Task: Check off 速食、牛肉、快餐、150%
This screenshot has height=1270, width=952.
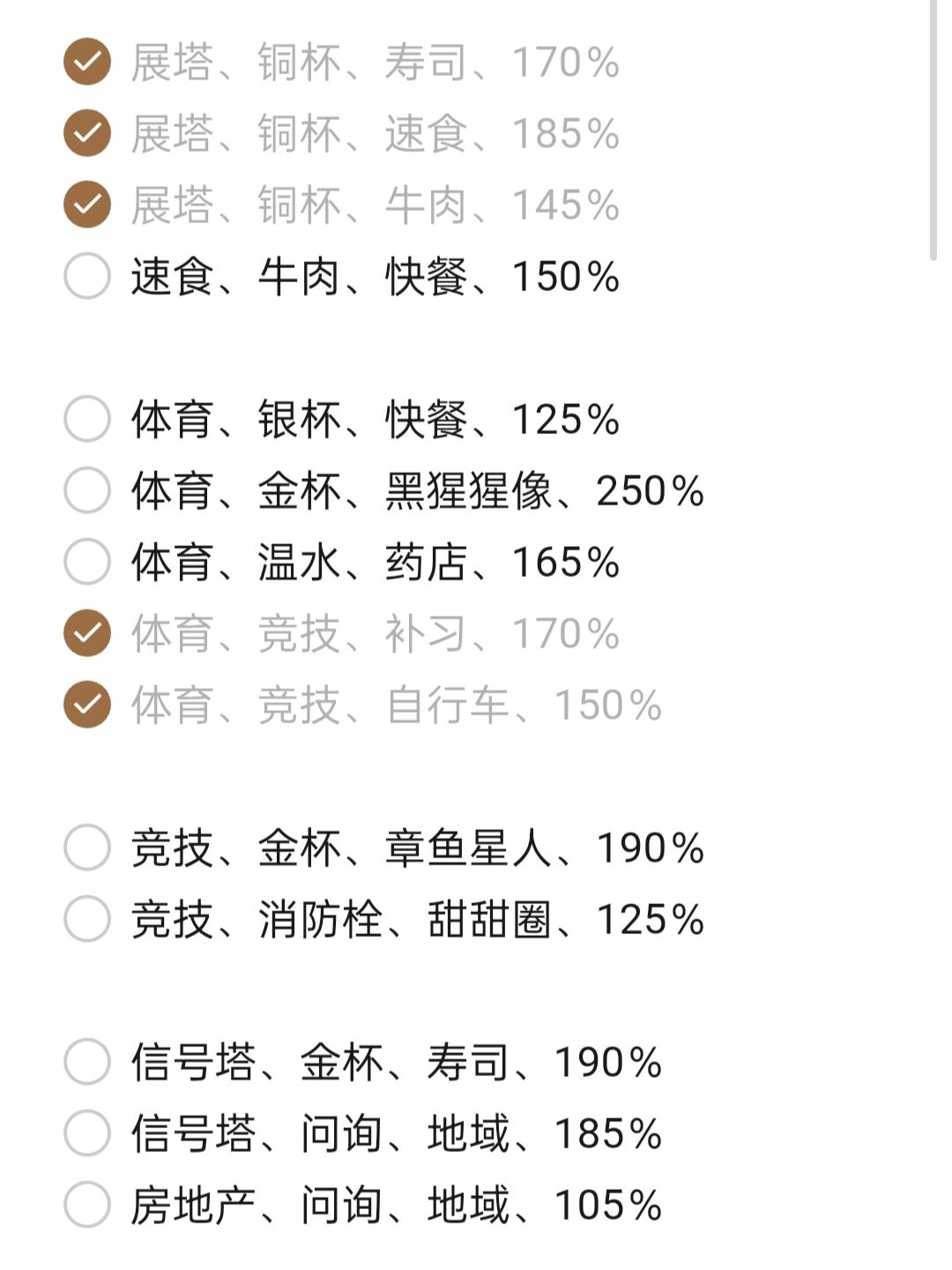Action: click(x=87, y=276)
